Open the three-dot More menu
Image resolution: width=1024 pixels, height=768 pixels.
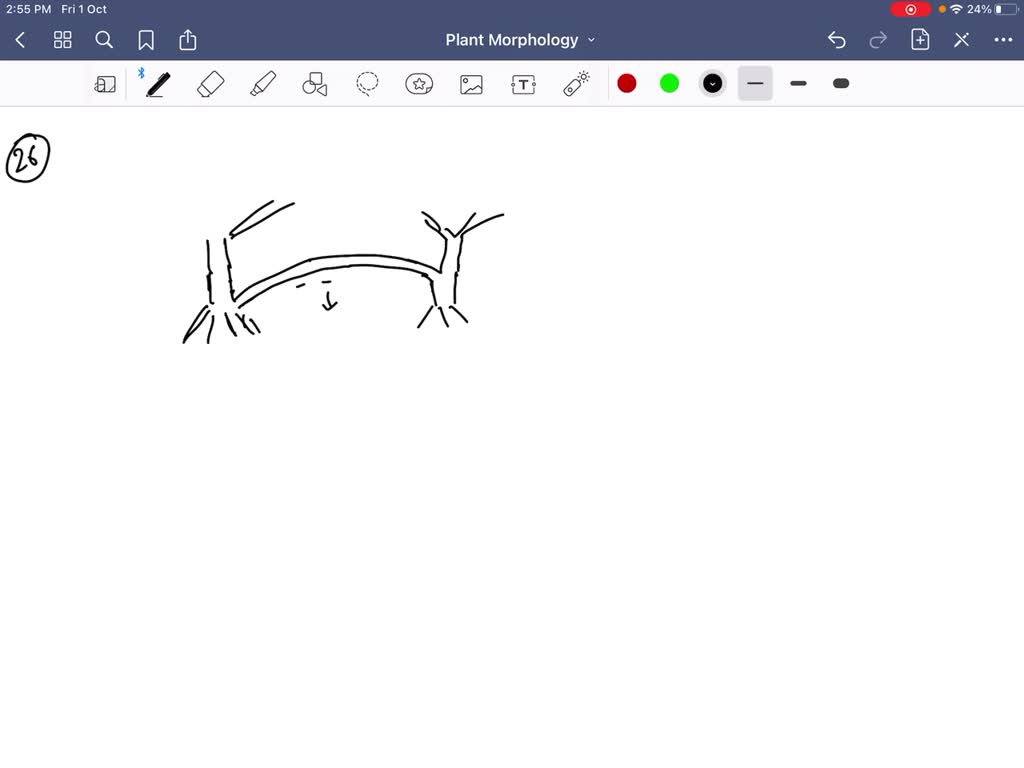[1003, 40]
